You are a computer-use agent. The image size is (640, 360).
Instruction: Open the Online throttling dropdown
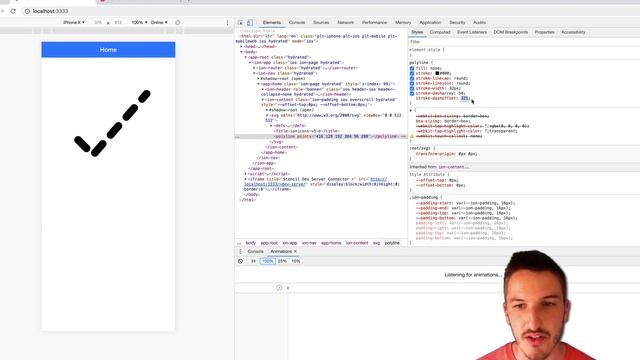[x=159, y=22]
